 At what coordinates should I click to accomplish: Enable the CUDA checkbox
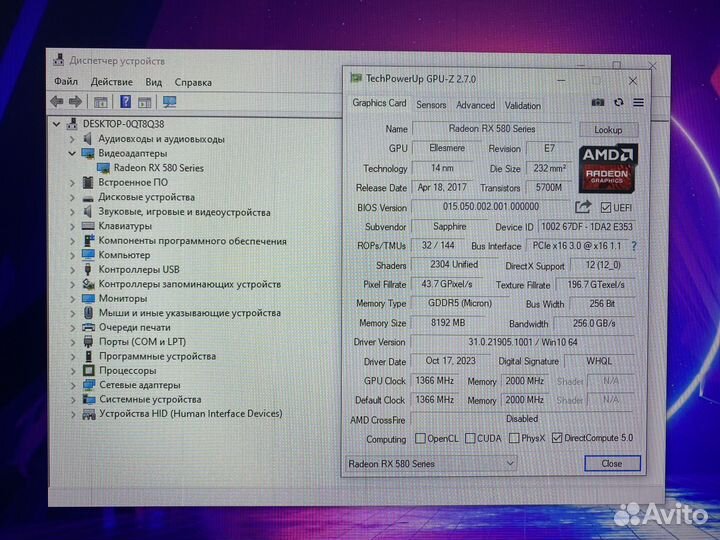coord(469,438)
